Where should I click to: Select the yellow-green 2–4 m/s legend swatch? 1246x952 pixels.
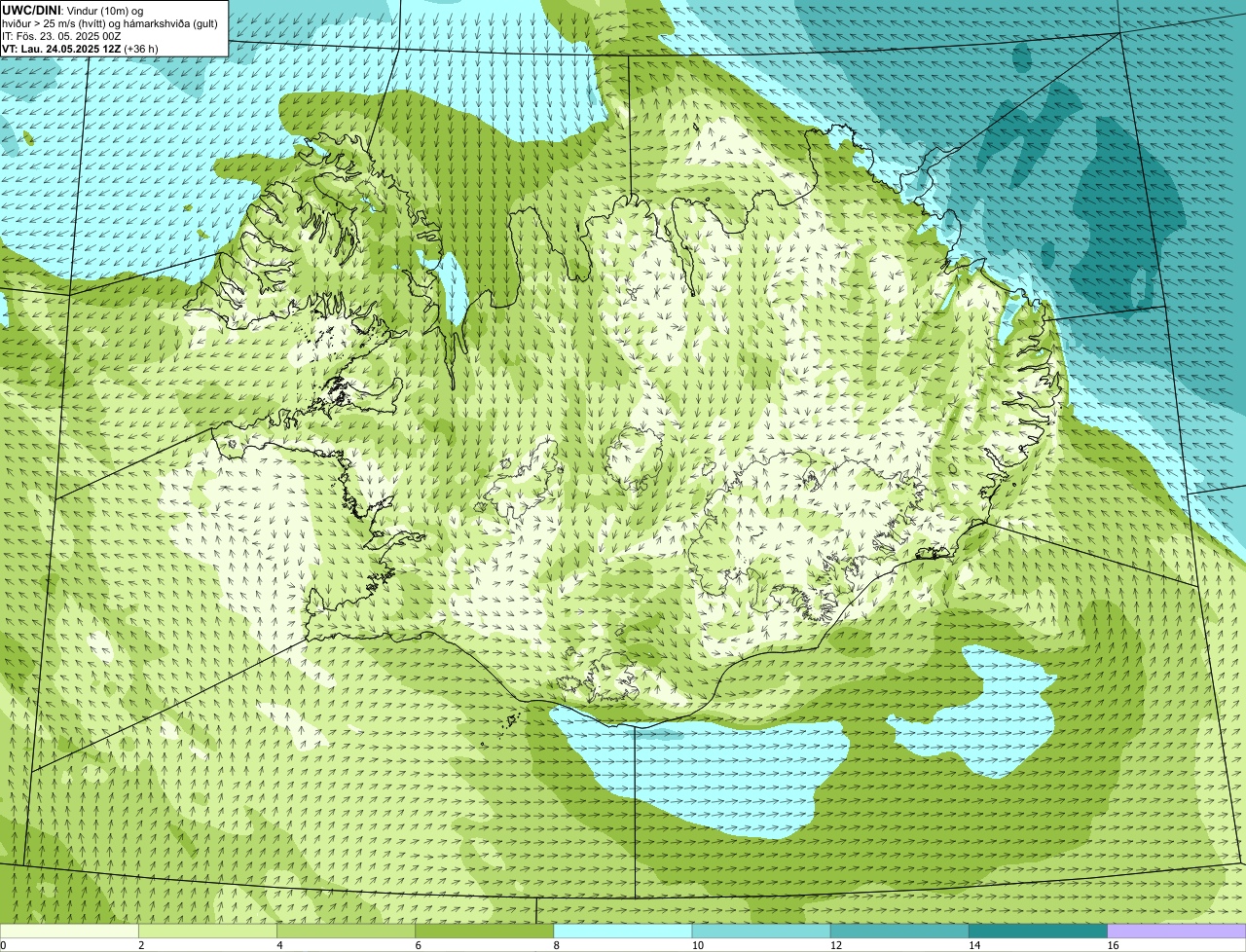pos(207,932)
